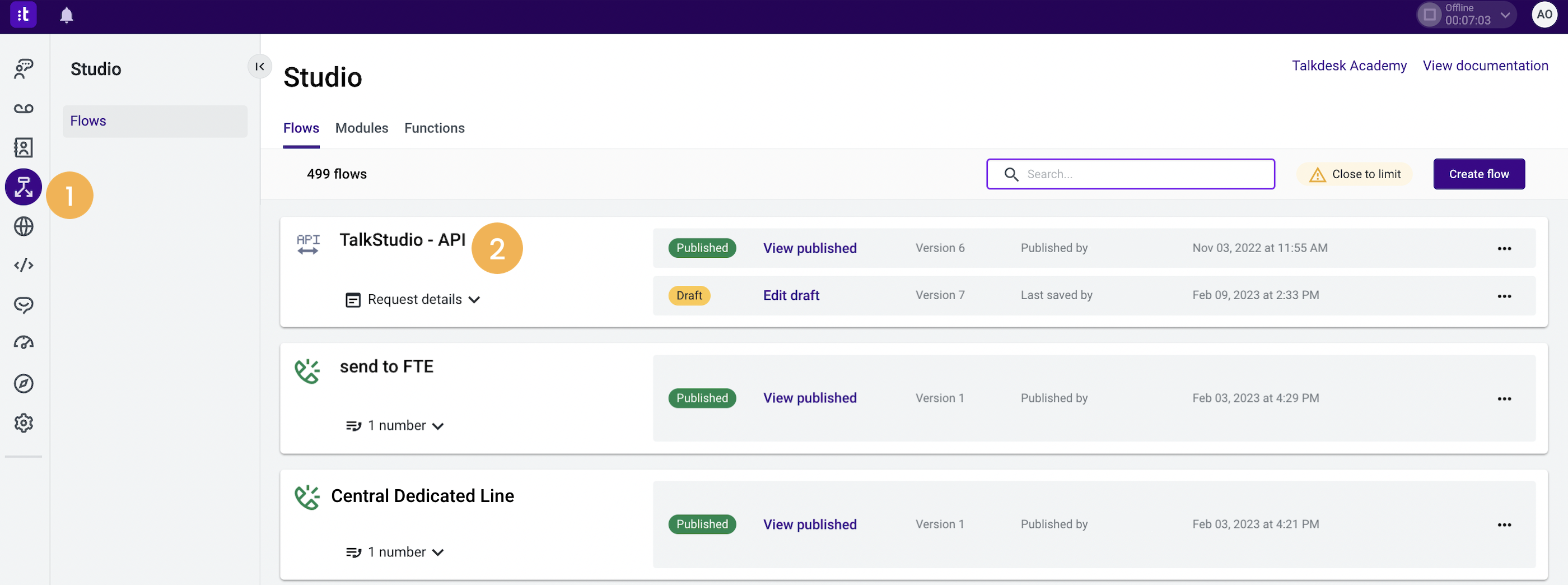Open the chat bubble icon in sidebar

[x=23, y=304]
